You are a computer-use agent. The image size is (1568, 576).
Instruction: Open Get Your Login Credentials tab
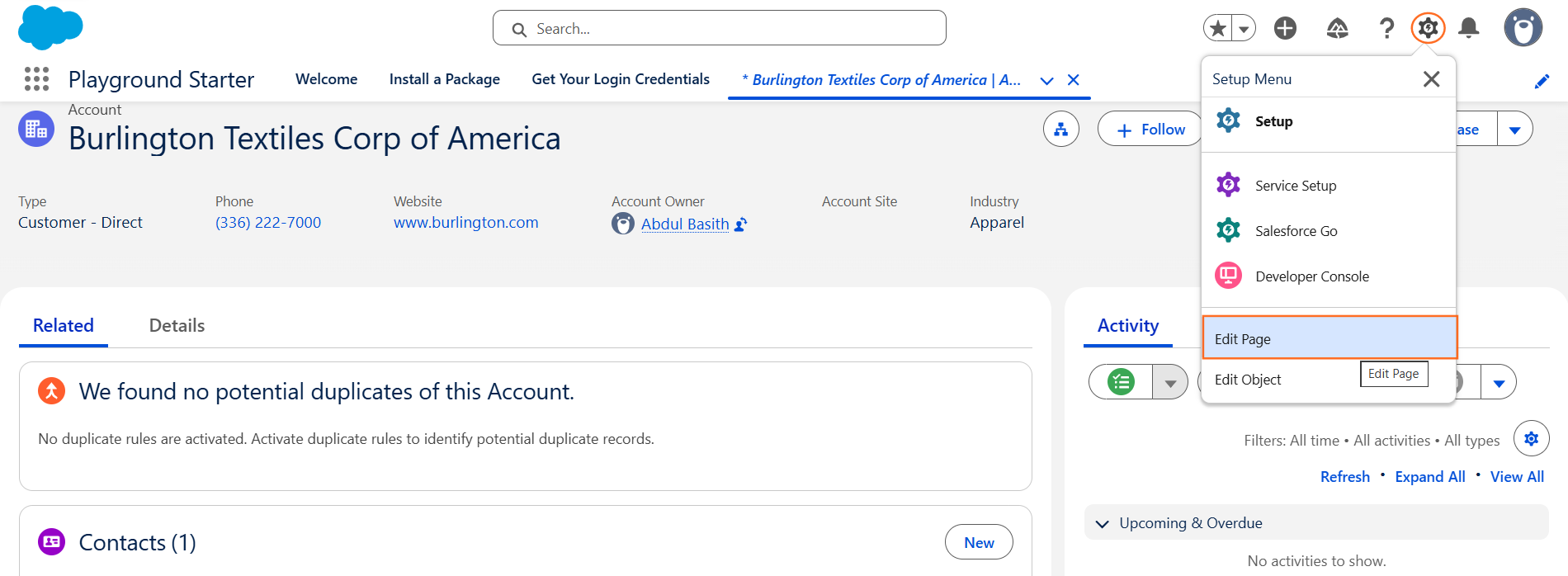point(621,79)
